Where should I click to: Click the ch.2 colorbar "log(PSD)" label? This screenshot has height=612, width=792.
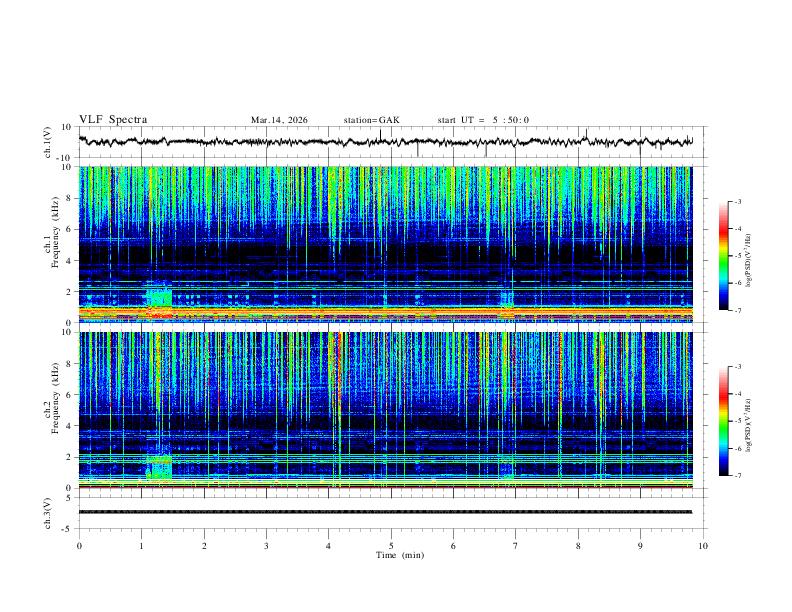point(748,425)
